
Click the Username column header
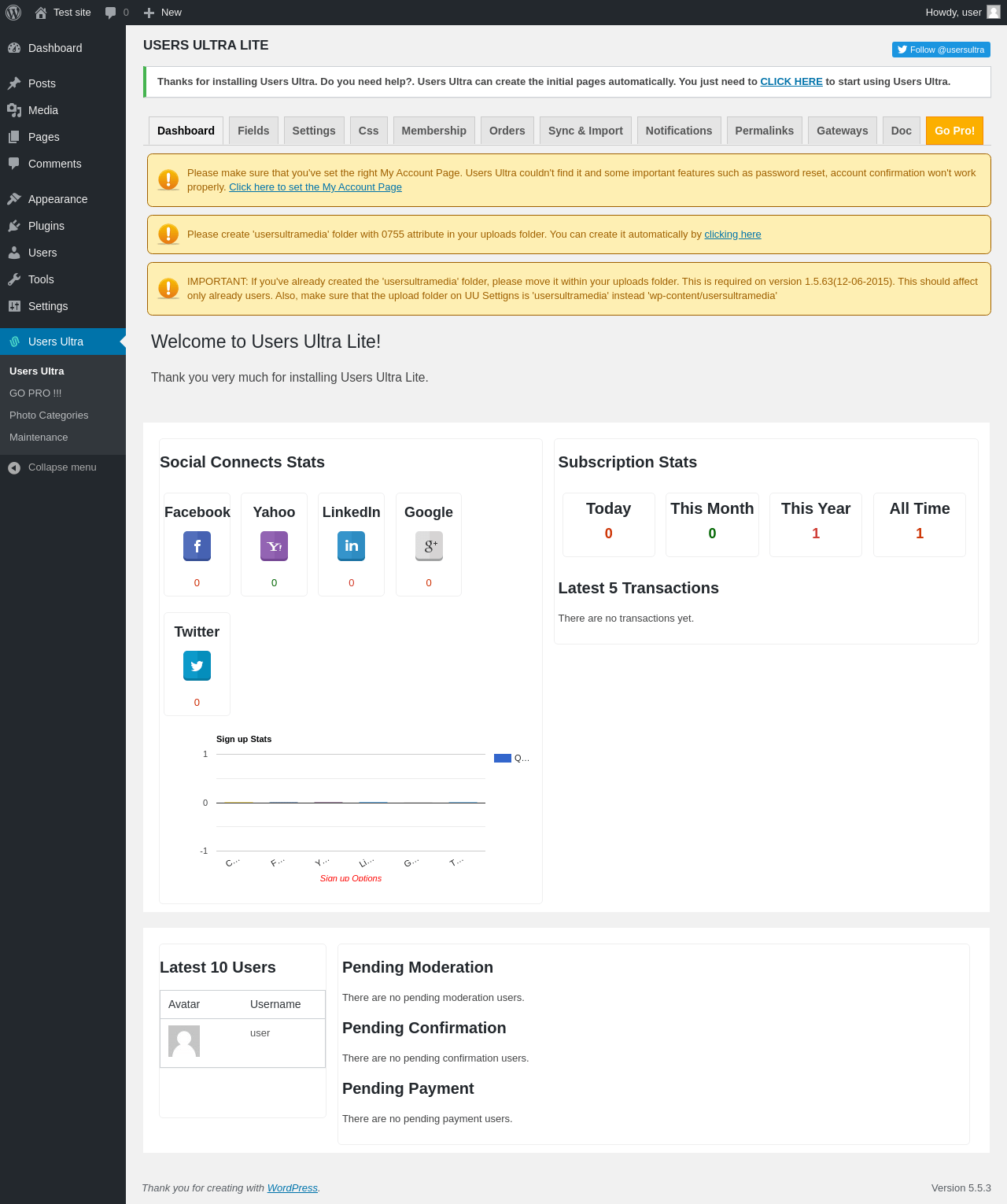275,1004
